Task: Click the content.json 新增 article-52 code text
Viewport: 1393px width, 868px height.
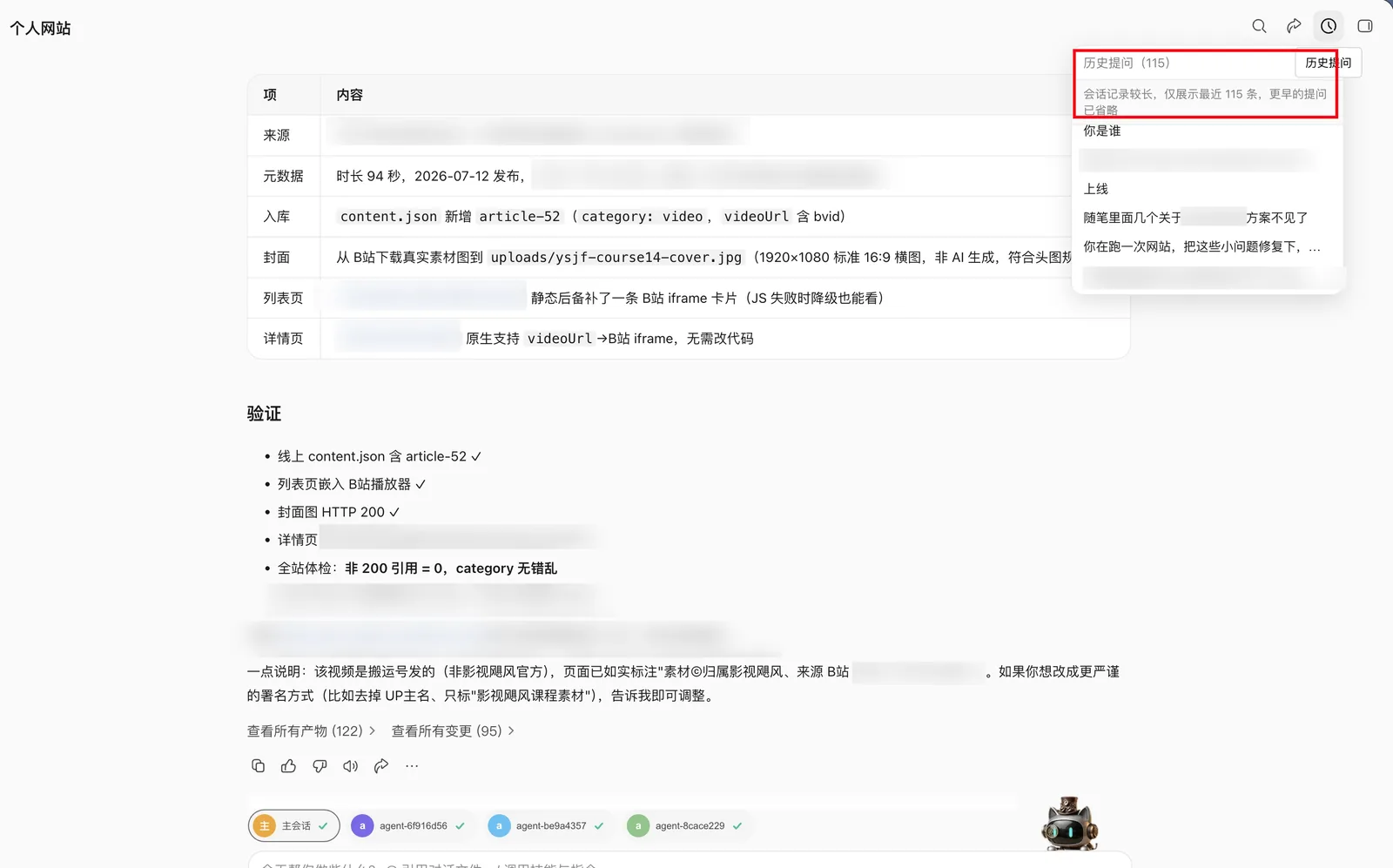Action: click(x=450, y=216)
